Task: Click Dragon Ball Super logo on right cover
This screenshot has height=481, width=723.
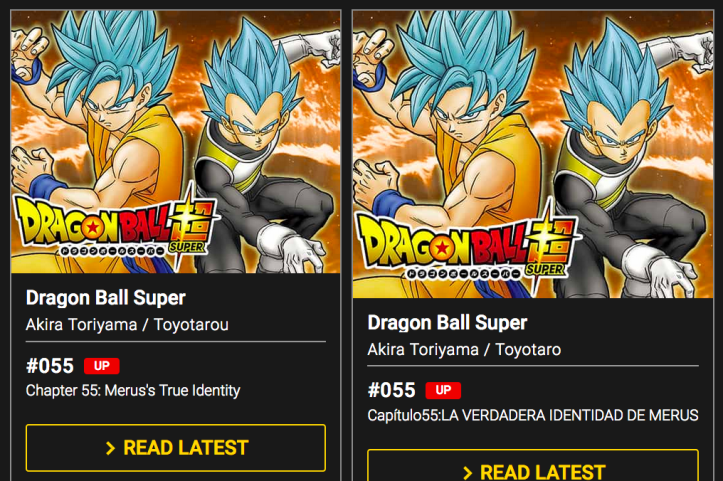Action: coord(467,247)
